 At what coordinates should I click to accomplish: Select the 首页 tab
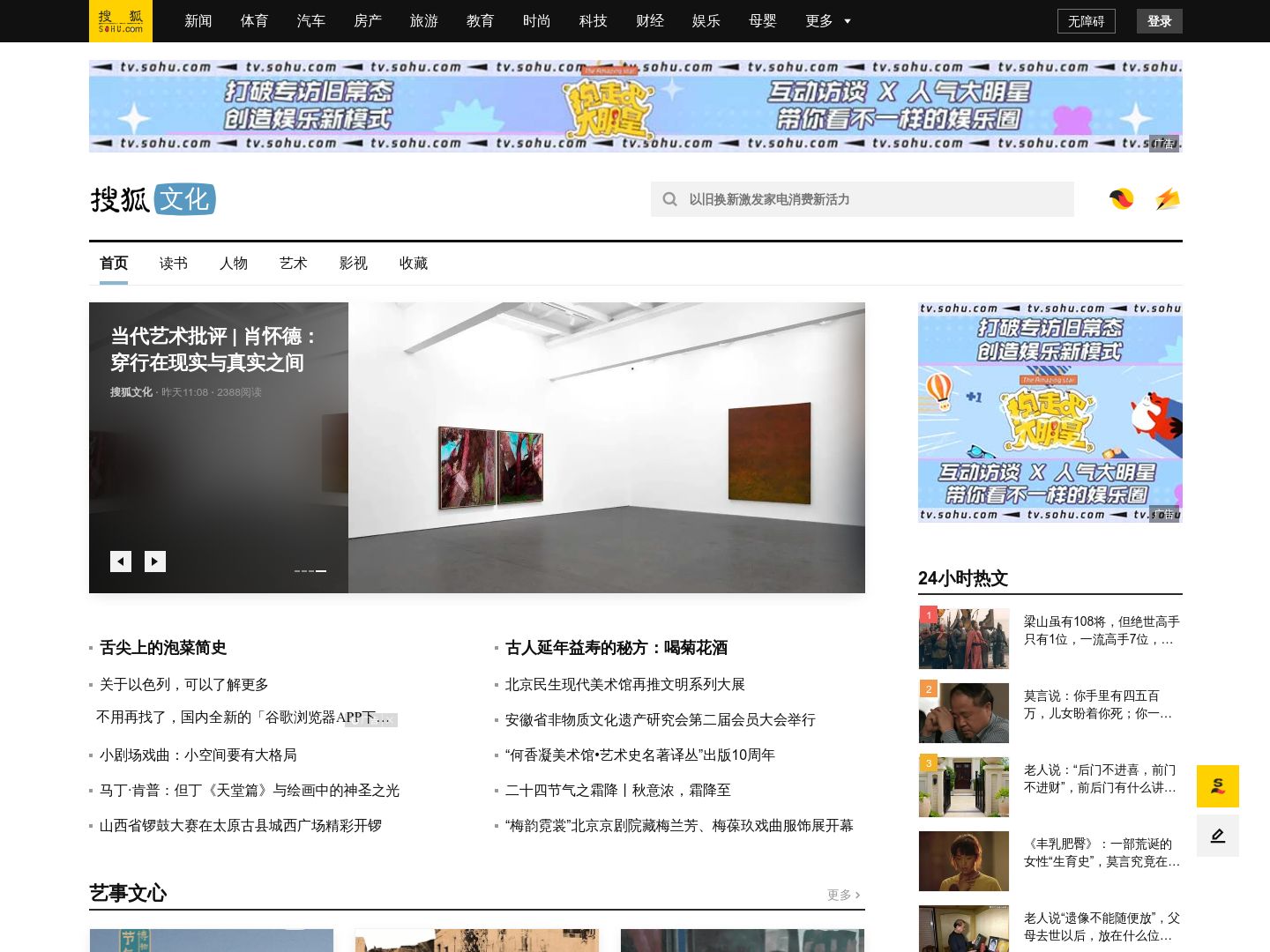(x=114, y=264)
